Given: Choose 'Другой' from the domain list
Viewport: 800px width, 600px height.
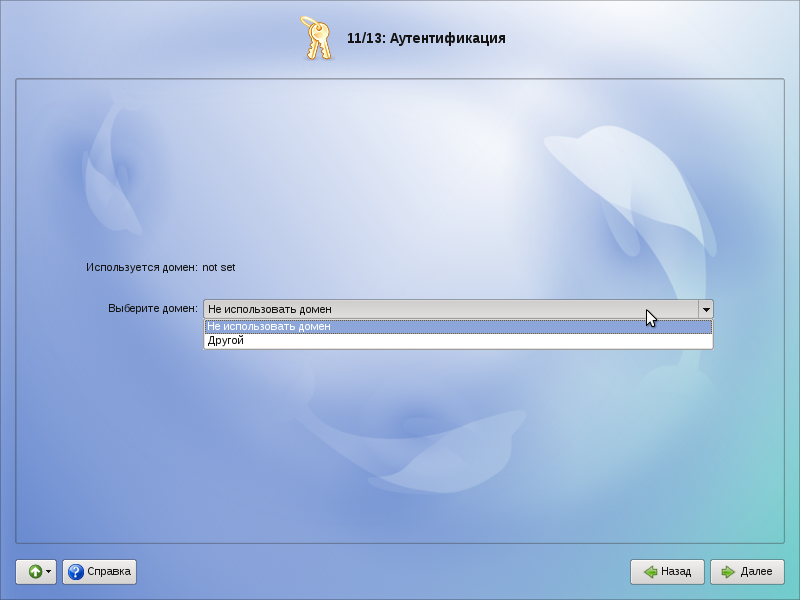Looking at the screenshot, I should [225, 341].
